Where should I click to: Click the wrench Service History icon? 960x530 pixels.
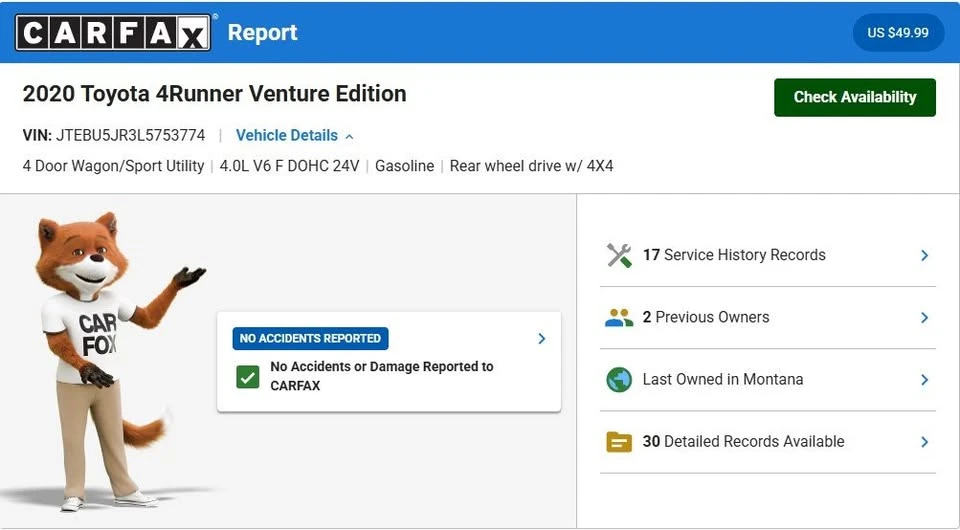click(x=619, y=255)
